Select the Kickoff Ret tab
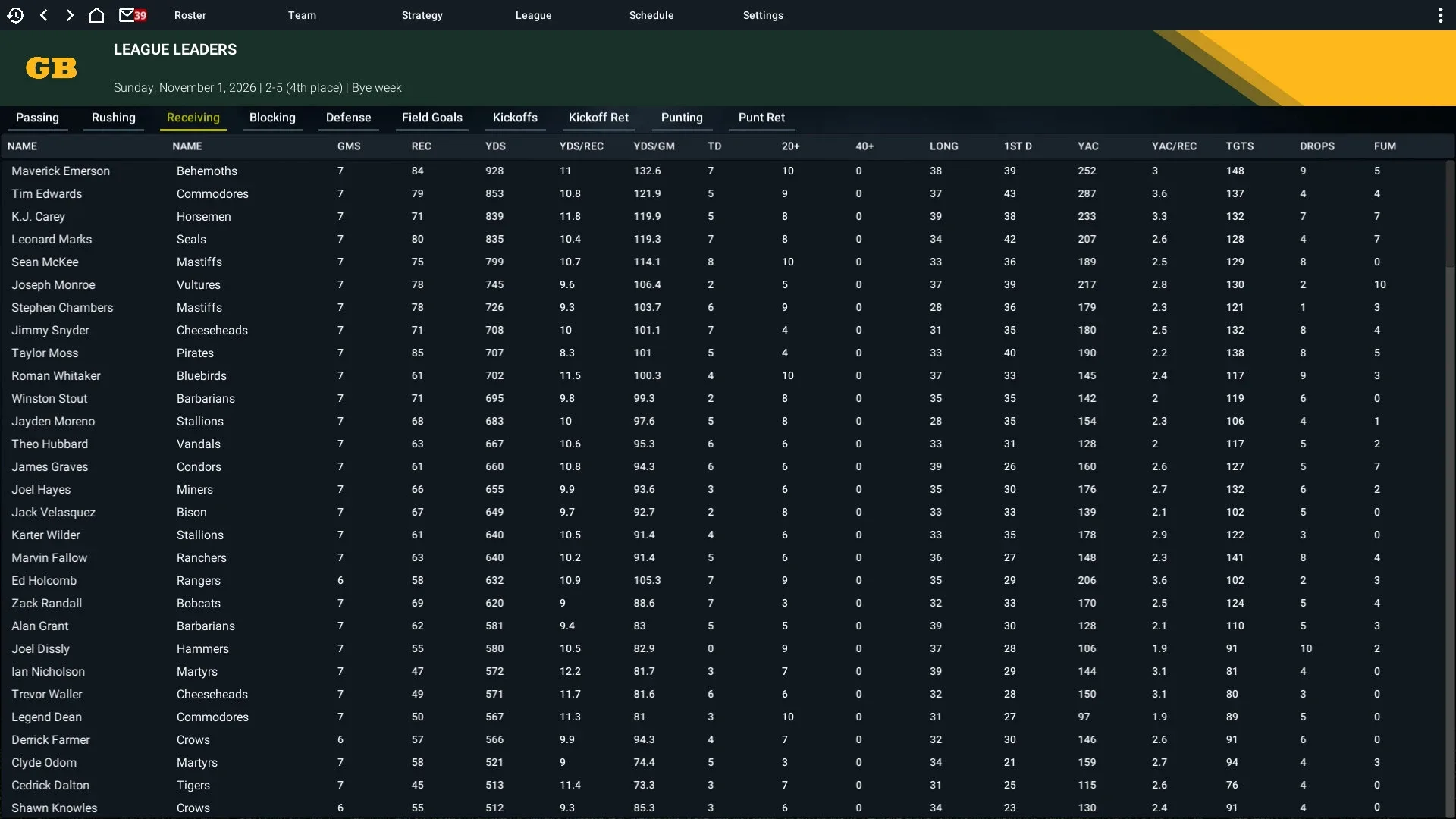Image resolution: width=1456 pixels, height=819 pixels. (598, 118)
